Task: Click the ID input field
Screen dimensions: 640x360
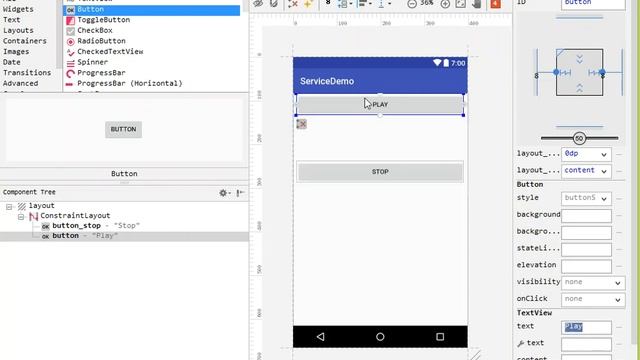Action: point(593,3)
